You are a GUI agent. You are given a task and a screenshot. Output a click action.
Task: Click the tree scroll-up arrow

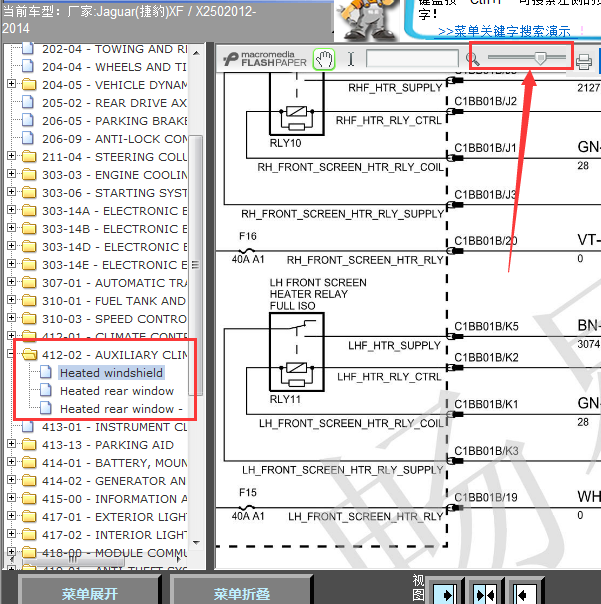pos(196,53)
